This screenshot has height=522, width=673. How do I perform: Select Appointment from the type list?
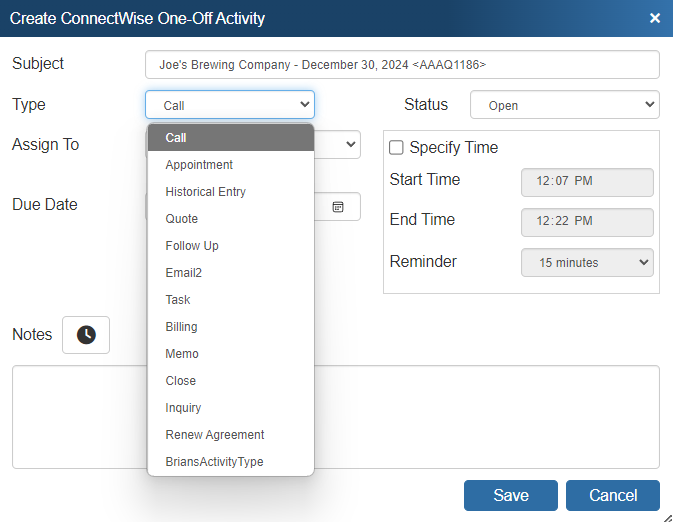(199, 165)
